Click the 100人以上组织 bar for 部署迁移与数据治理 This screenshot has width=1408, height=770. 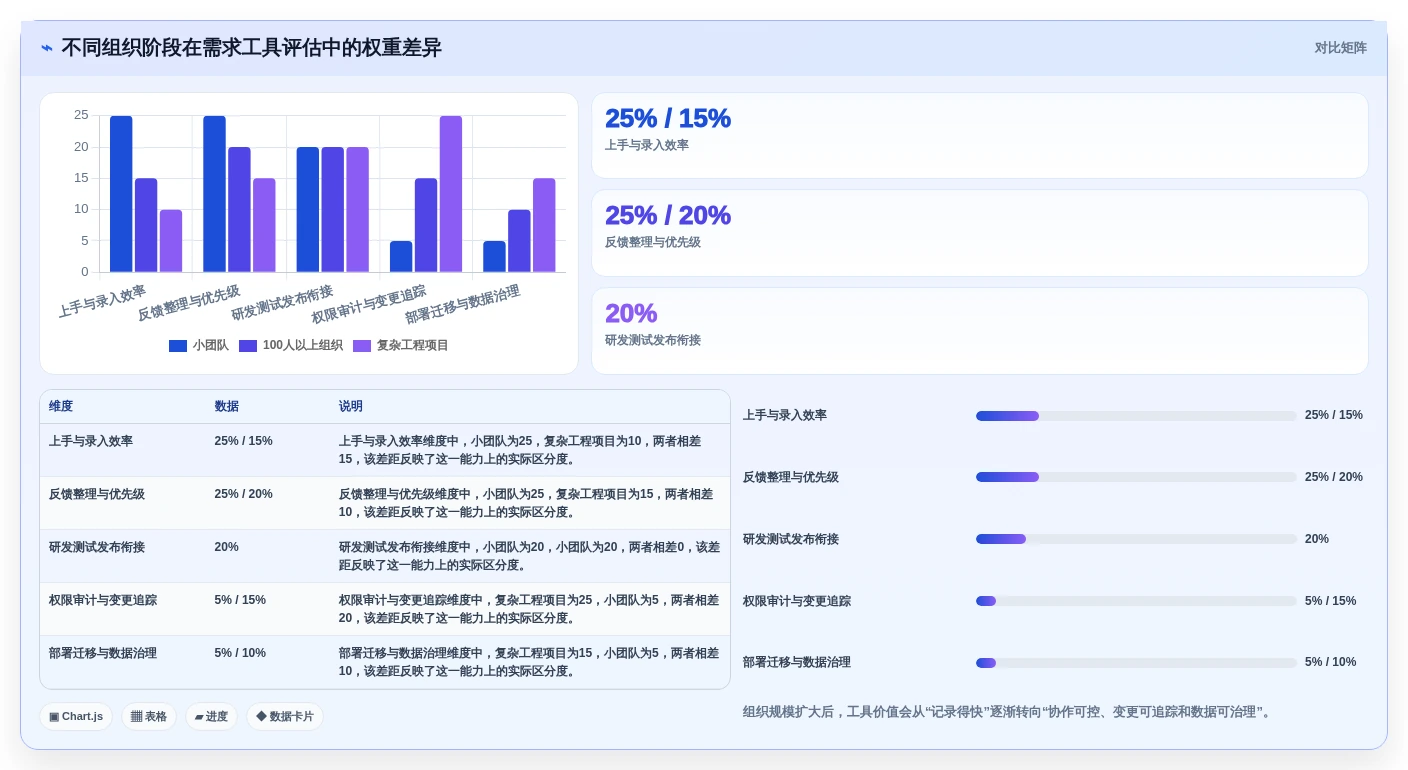[x=519, y=241]
